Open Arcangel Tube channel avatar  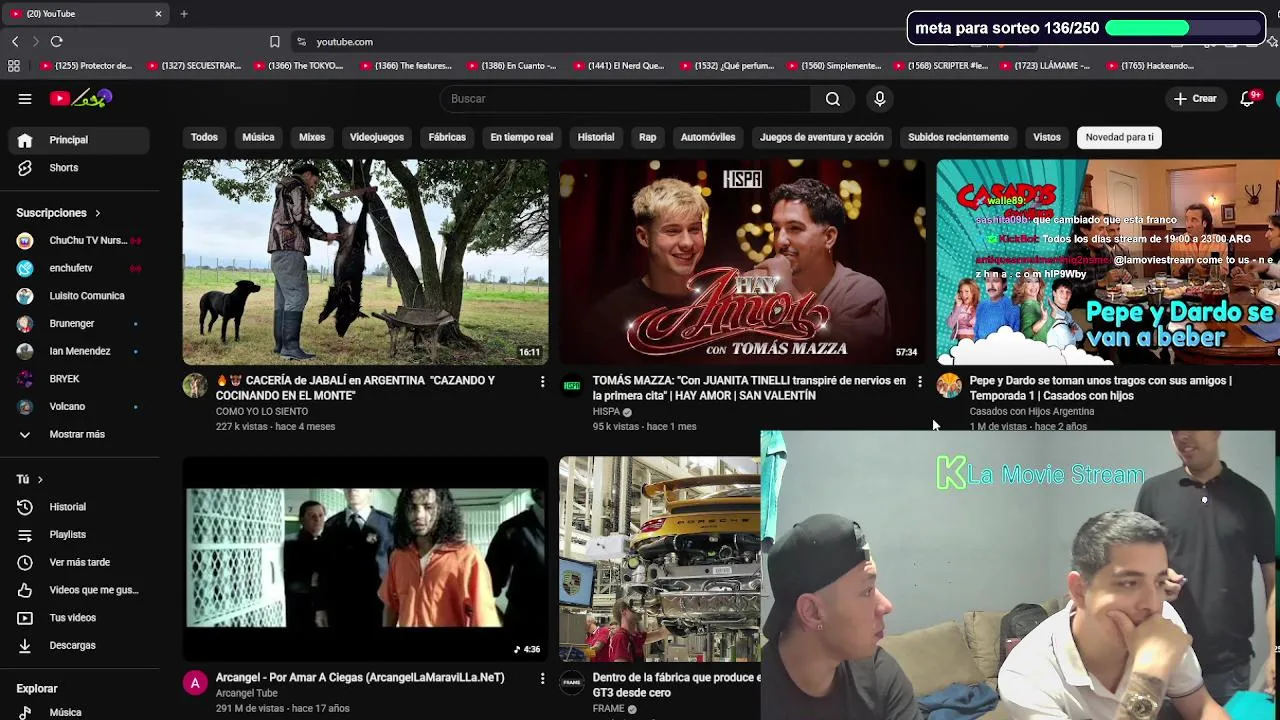tap(195, 682)
